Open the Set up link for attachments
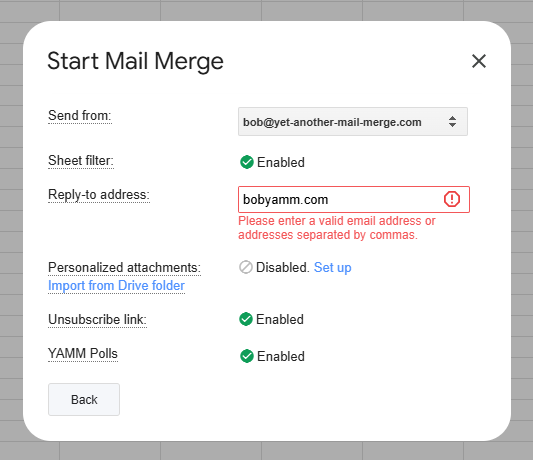Screen dimensions: 533x460 [332, 268]
